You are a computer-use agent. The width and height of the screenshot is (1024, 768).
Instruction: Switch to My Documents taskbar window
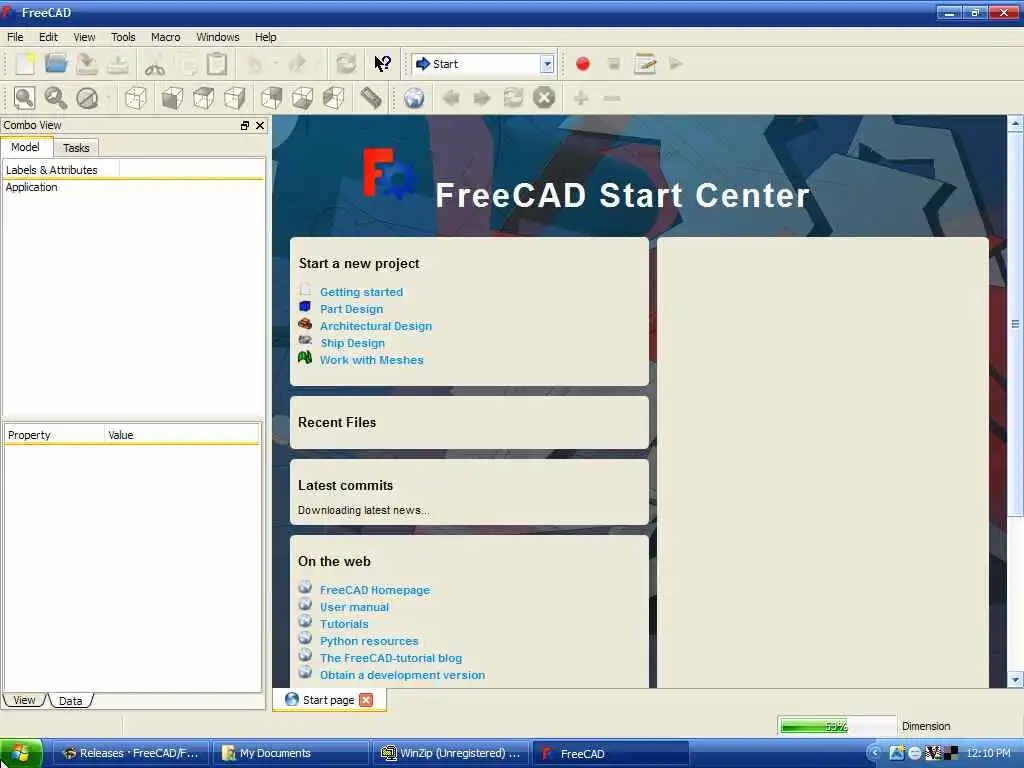tap(291, 753)
